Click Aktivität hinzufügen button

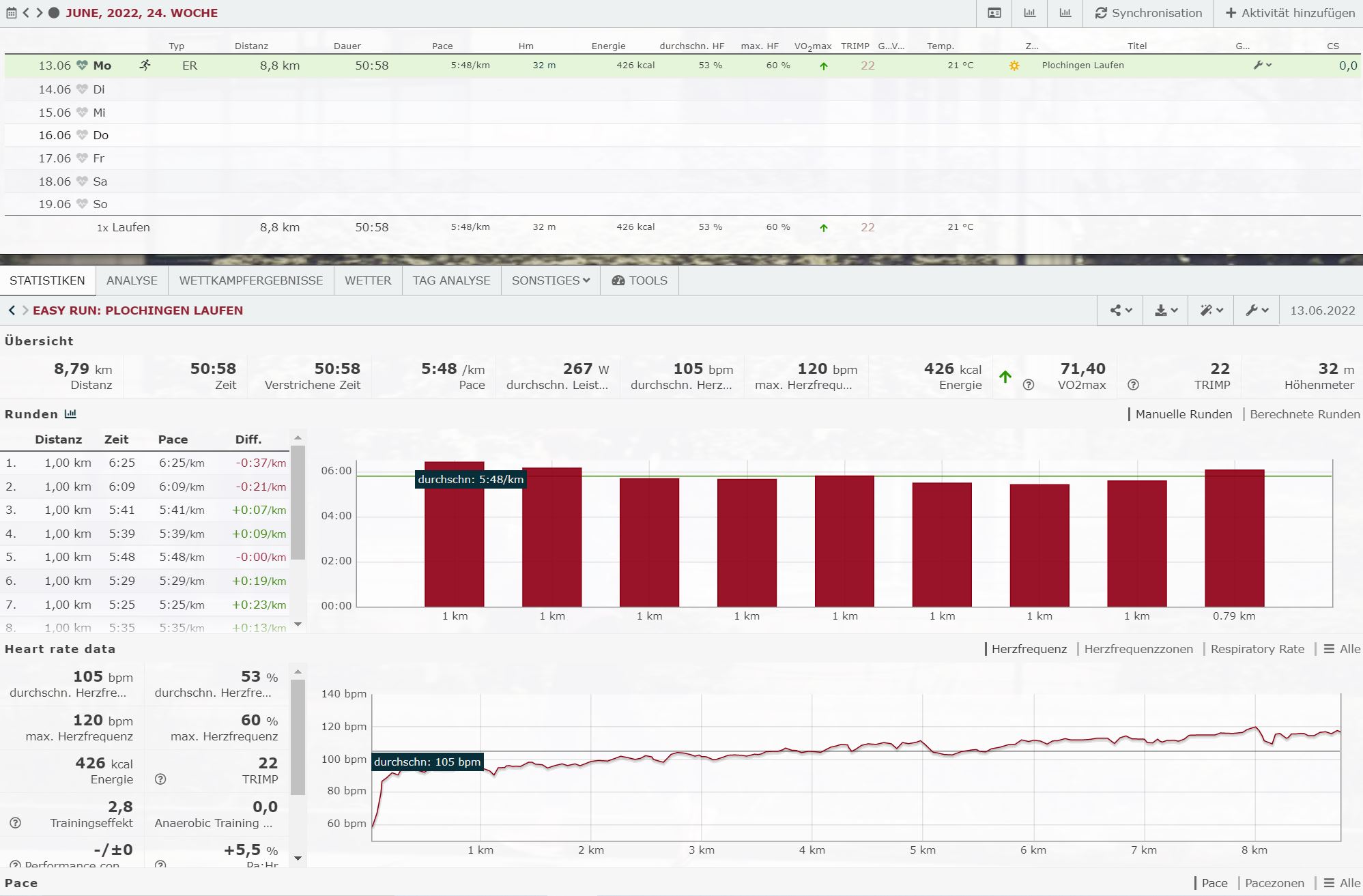[1290, 13]
